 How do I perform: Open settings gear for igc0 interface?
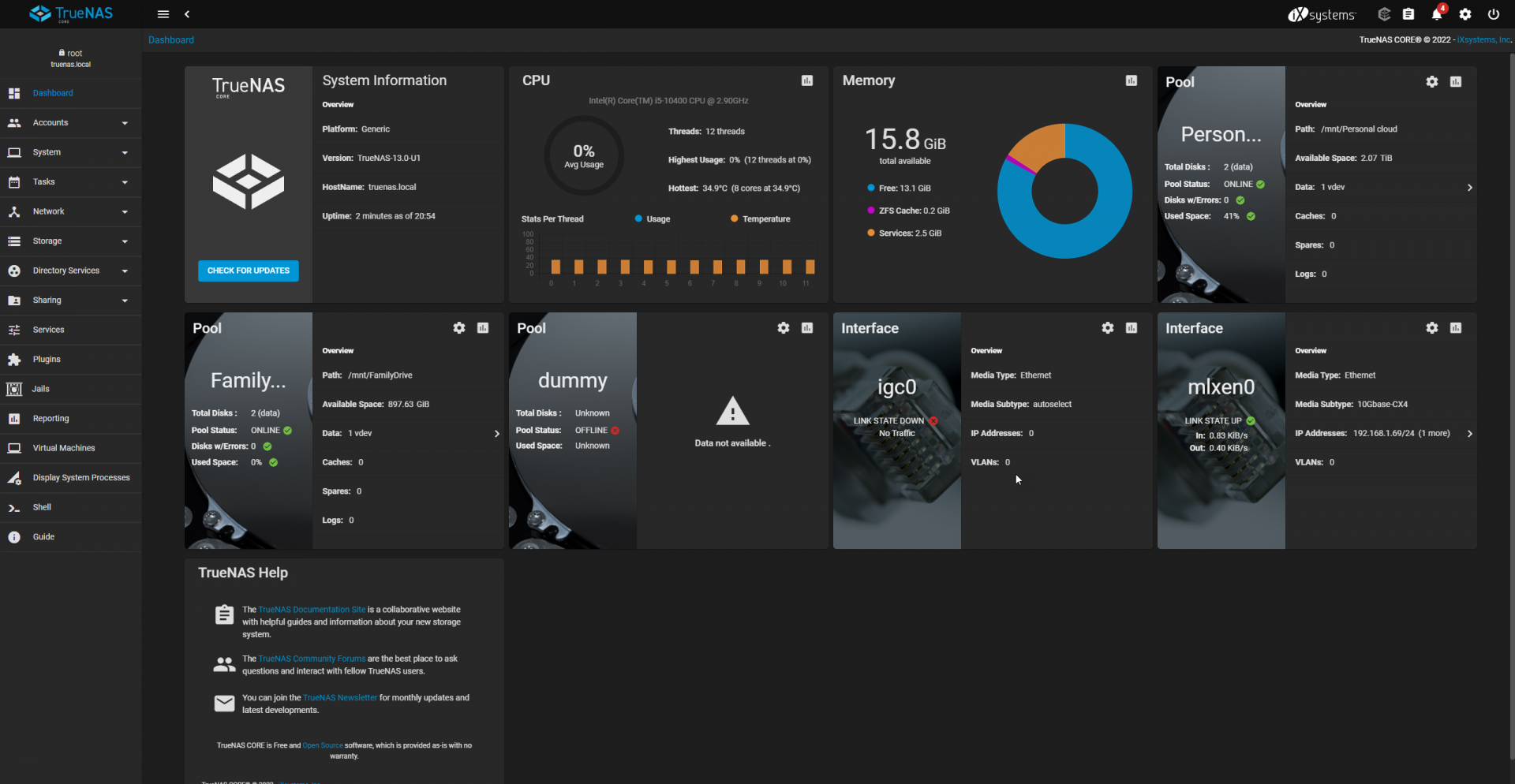(1108, 328)
